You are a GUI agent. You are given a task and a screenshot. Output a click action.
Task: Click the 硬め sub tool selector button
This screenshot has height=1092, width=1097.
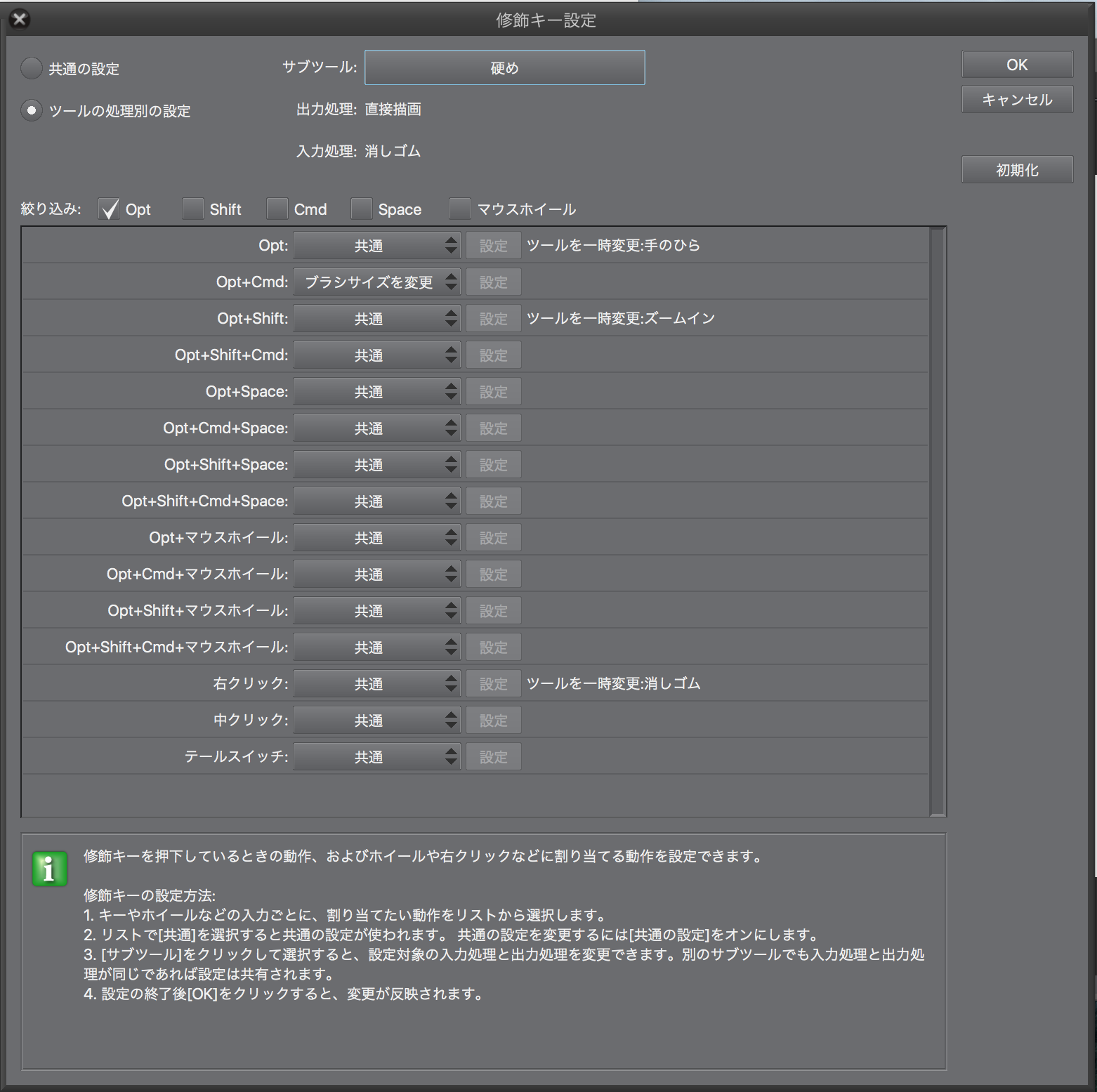tap(504, 67)
